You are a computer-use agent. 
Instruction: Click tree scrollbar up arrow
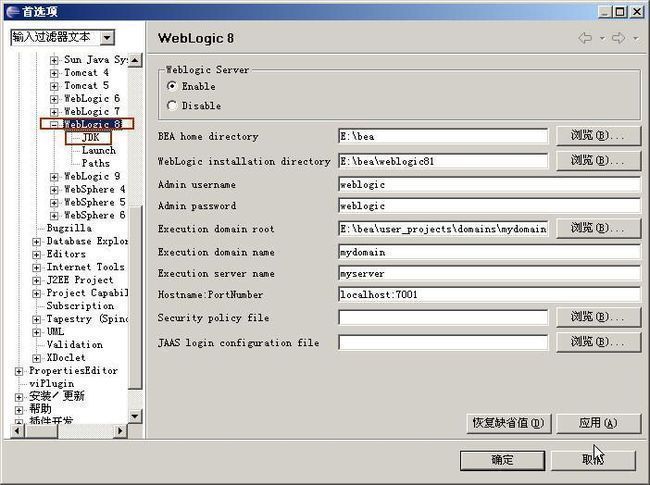tap(135, 60)
